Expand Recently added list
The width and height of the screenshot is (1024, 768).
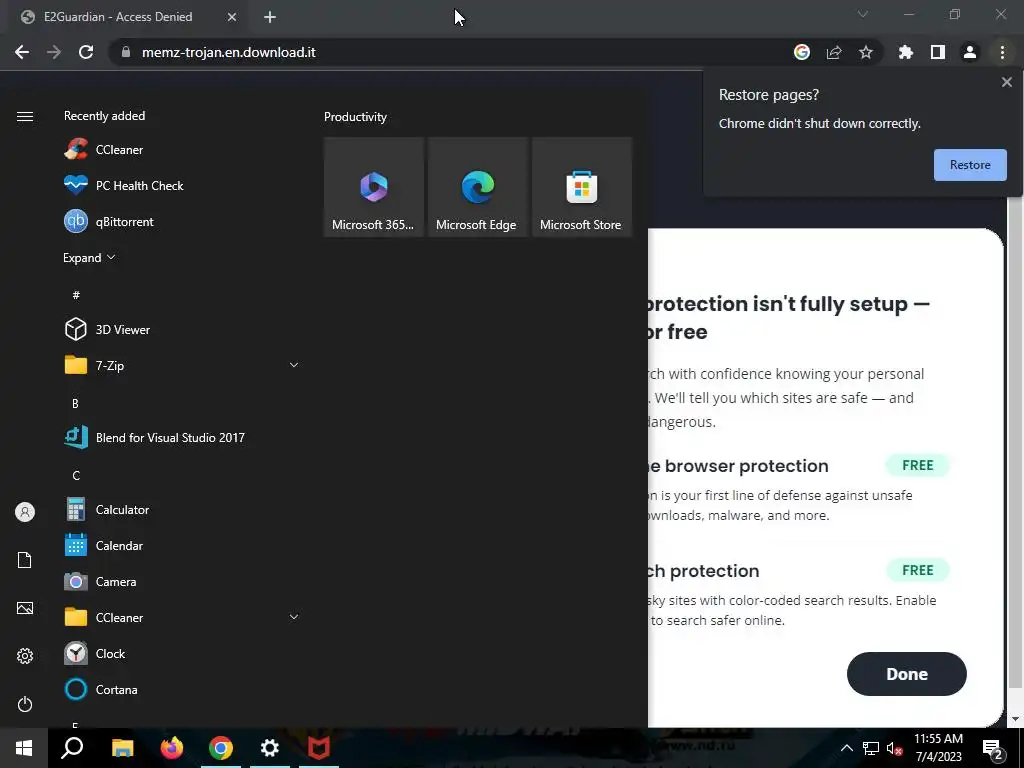point(89,257)
